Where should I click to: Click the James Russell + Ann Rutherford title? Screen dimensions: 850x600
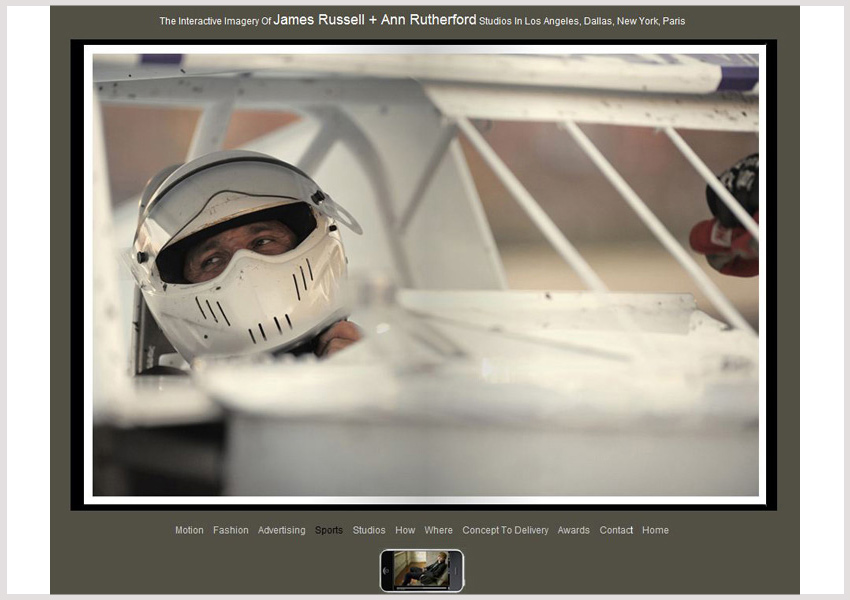[x=375, y=20]
